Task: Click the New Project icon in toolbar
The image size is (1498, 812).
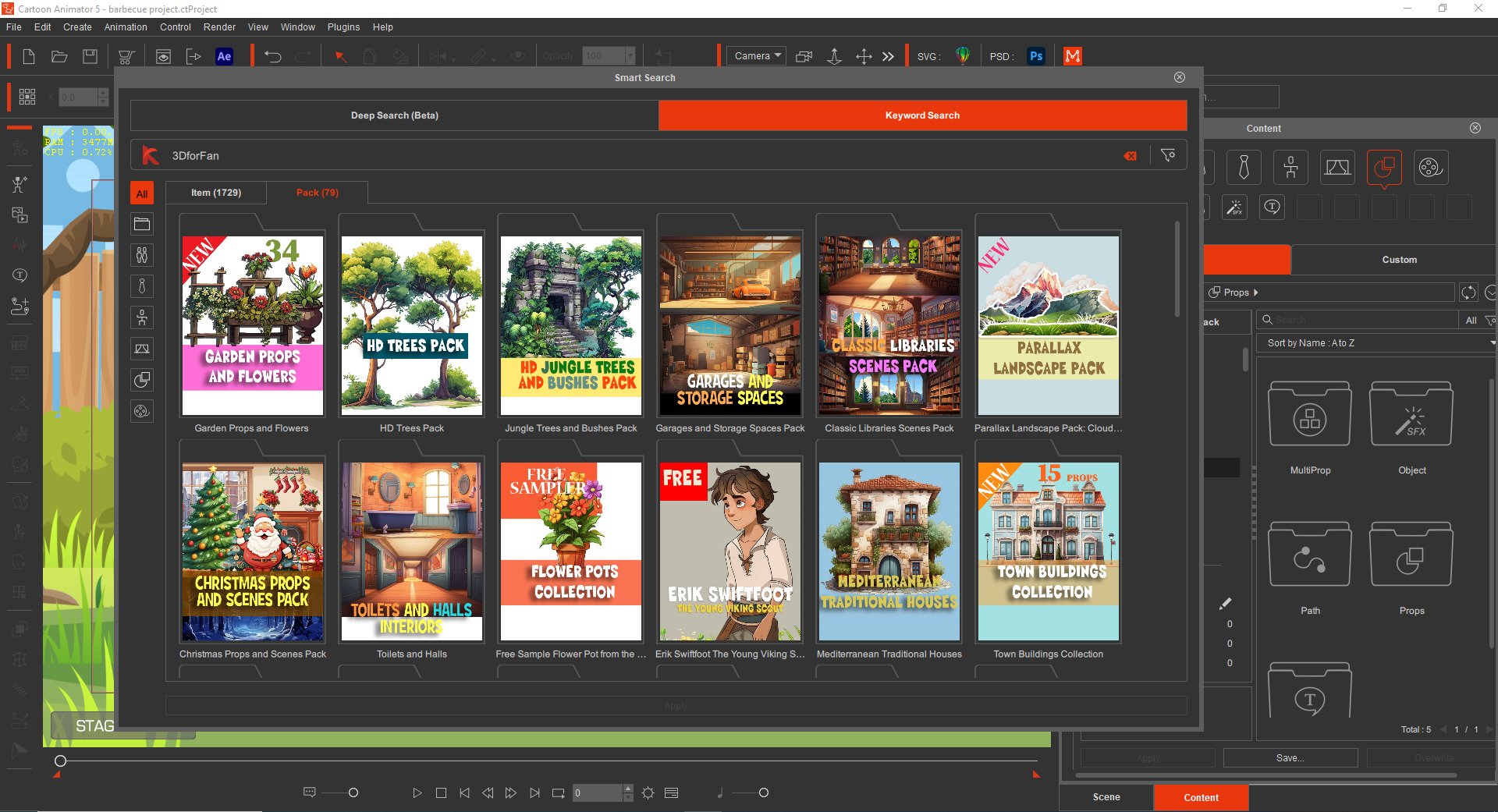Action: (29, 56)
